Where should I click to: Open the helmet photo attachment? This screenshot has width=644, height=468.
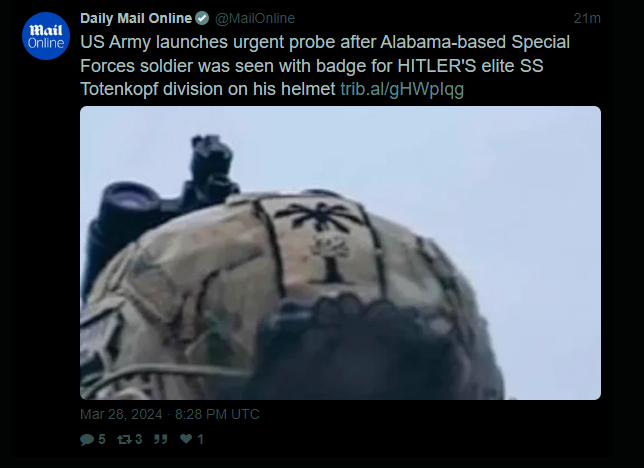click(x=340, y=253)
